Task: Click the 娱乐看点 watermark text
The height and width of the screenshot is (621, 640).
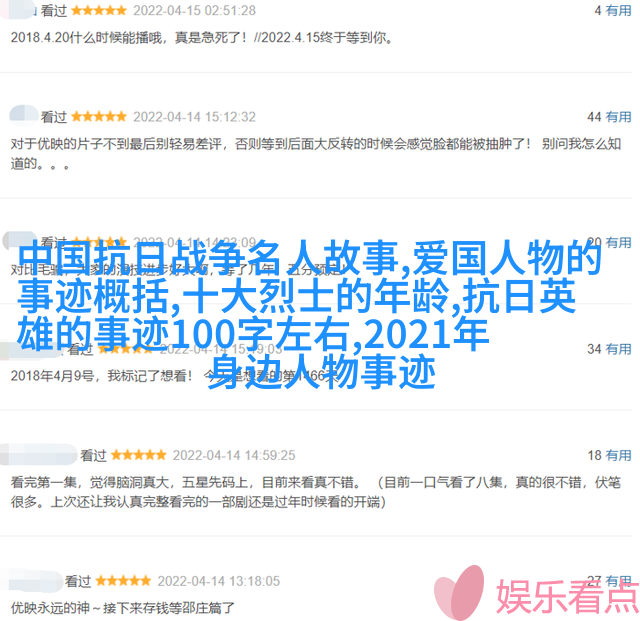Action: click(x=567, y=596)
